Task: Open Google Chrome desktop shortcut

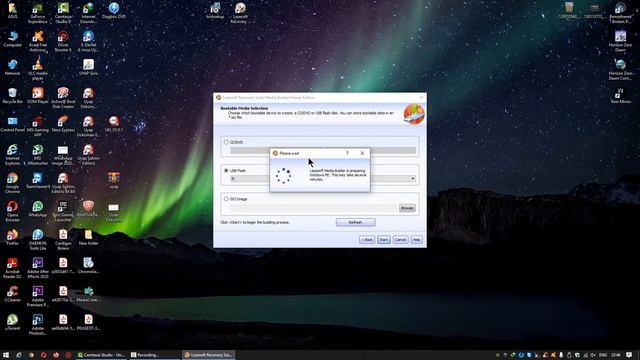Action: 13,182
